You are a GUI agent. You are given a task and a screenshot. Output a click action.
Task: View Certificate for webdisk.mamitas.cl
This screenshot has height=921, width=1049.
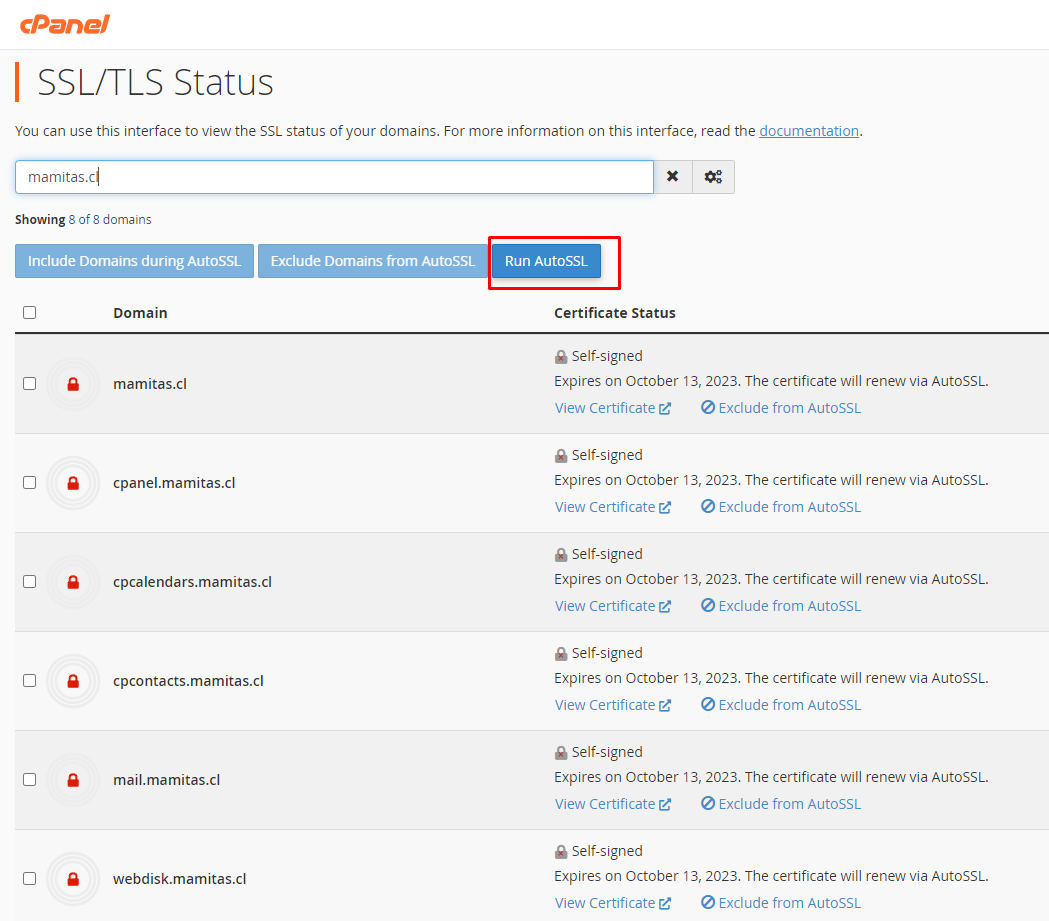tap(613, 903)
